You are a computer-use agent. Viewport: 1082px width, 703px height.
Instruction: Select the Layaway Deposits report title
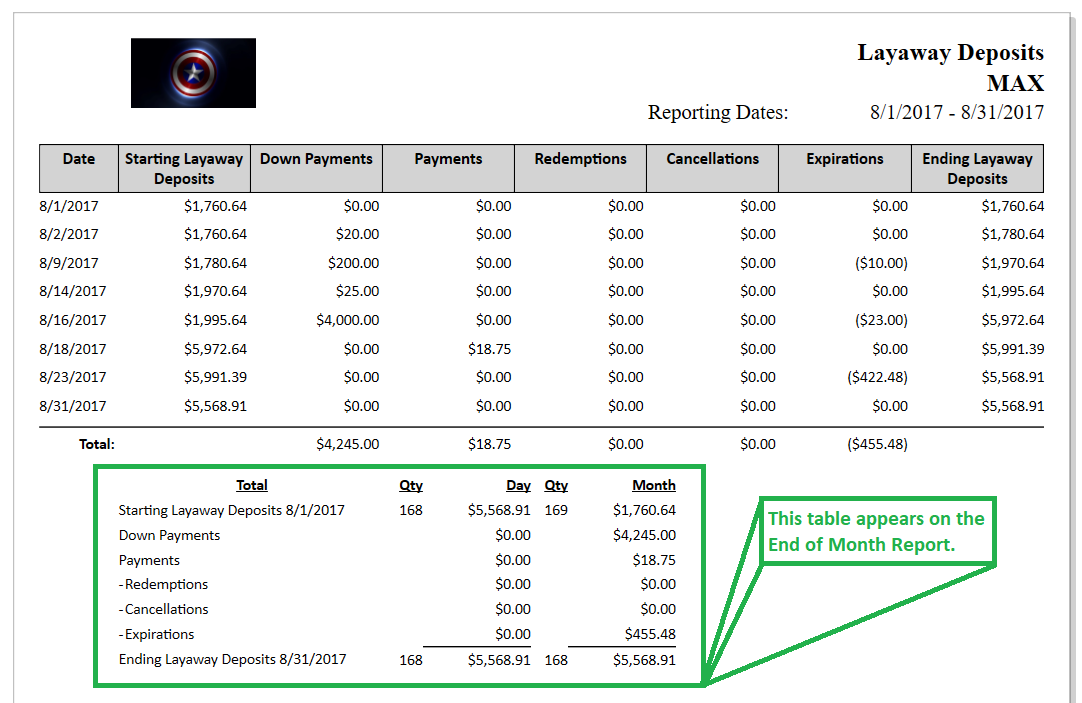pyautogui.click(x=950, y=52)
